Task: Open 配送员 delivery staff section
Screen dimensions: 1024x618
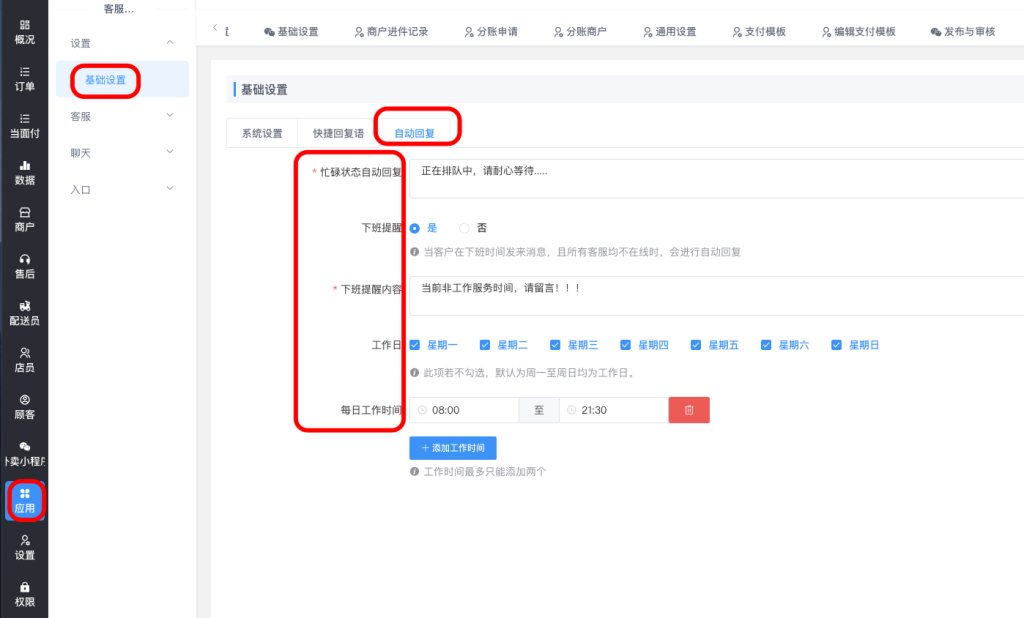Action: 24,312
